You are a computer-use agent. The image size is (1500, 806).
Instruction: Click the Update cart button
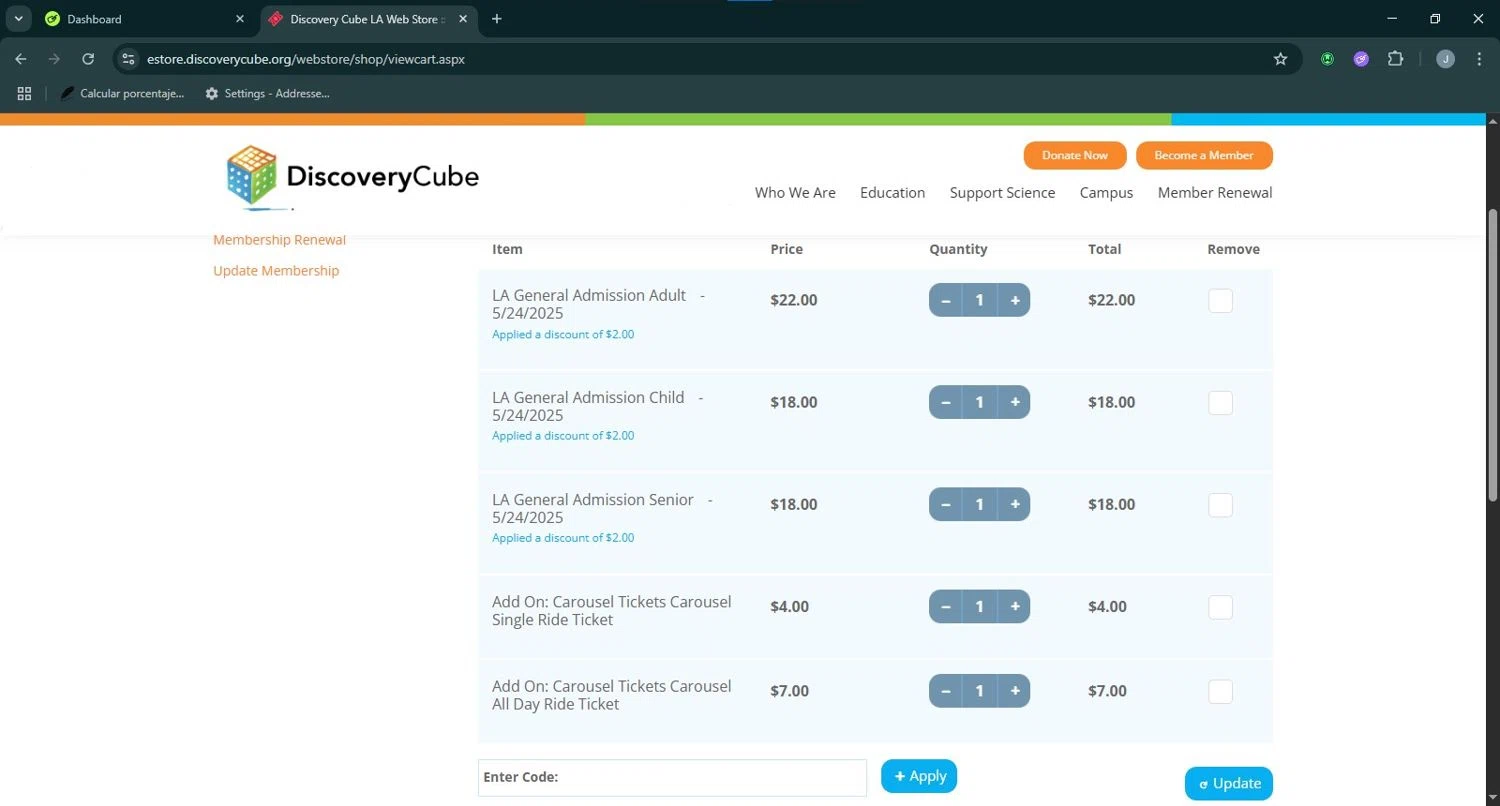click(x=1229, y=784)
